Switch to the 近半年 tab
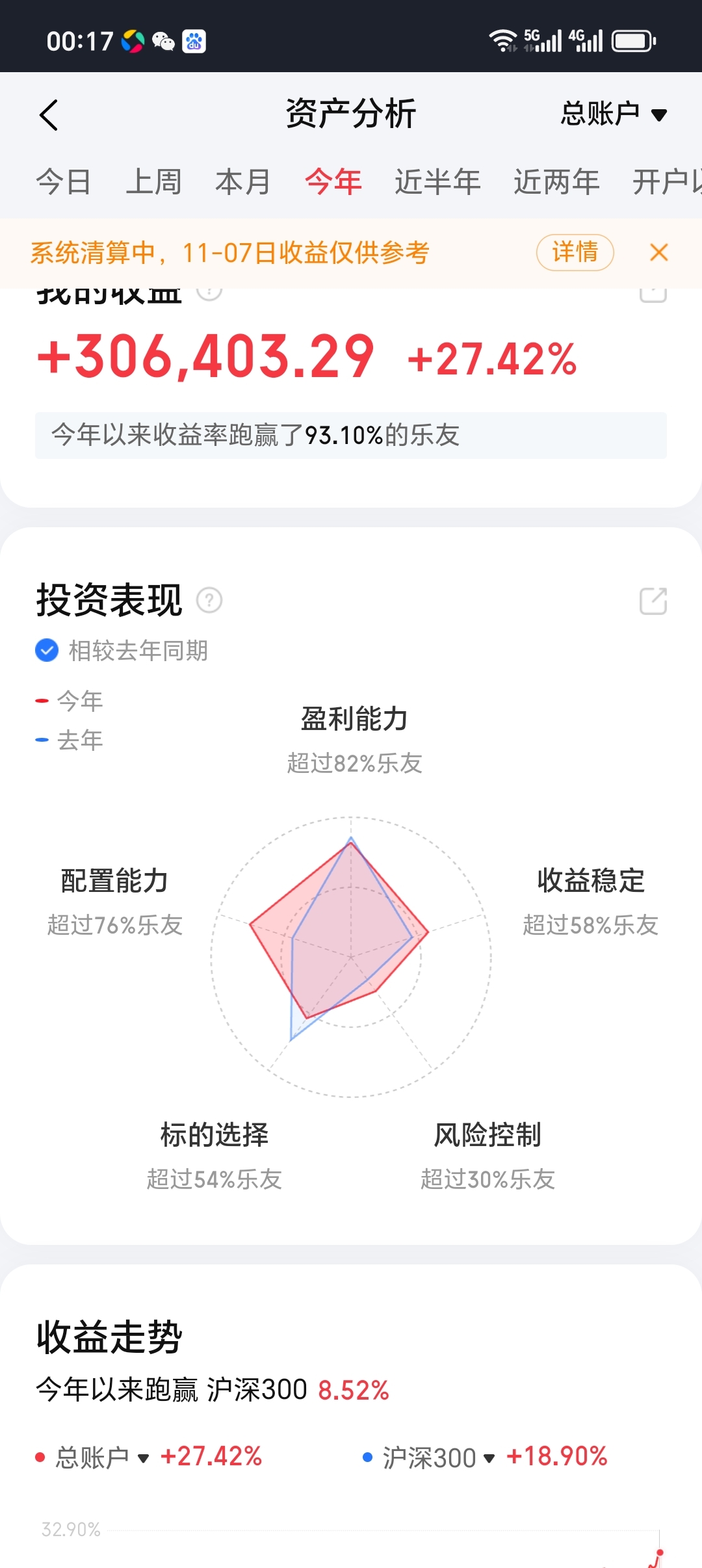Viewport: 702px width, 1568px height. [437, 182]
